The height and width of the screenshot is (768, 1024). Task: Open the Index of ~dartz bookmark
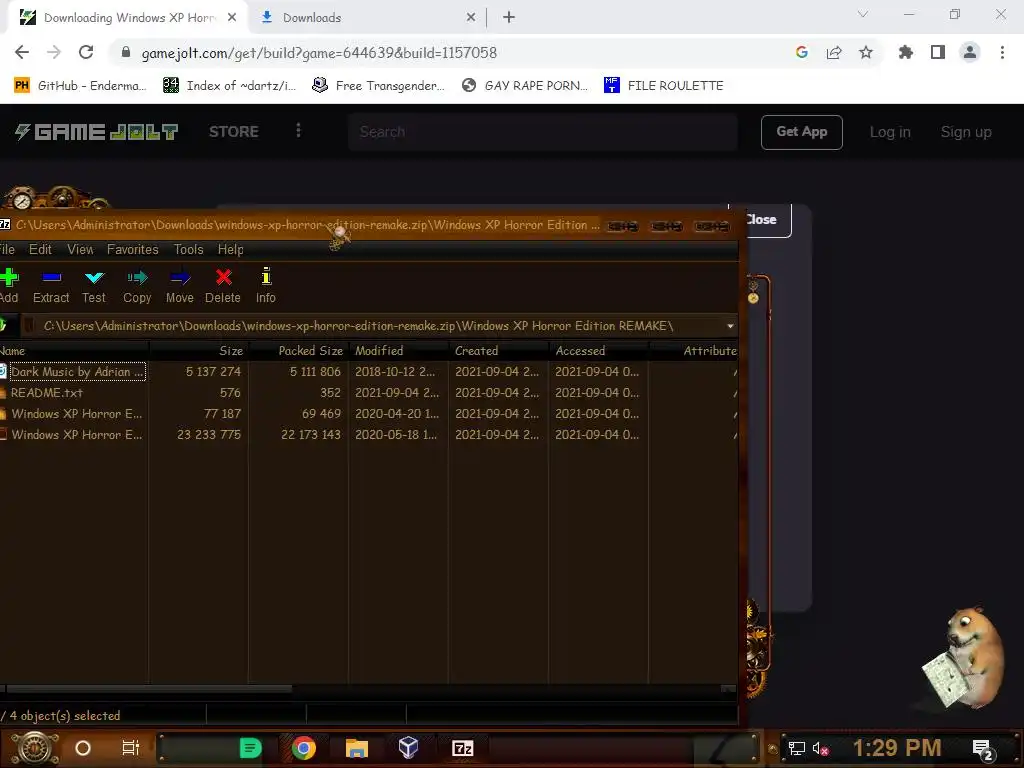coord(229,86)
